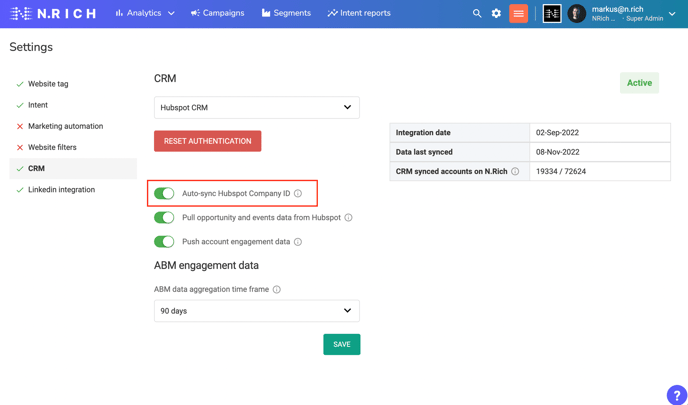Open the 90 days time frame dropdown
688x405 pixels.
[257, 311]
